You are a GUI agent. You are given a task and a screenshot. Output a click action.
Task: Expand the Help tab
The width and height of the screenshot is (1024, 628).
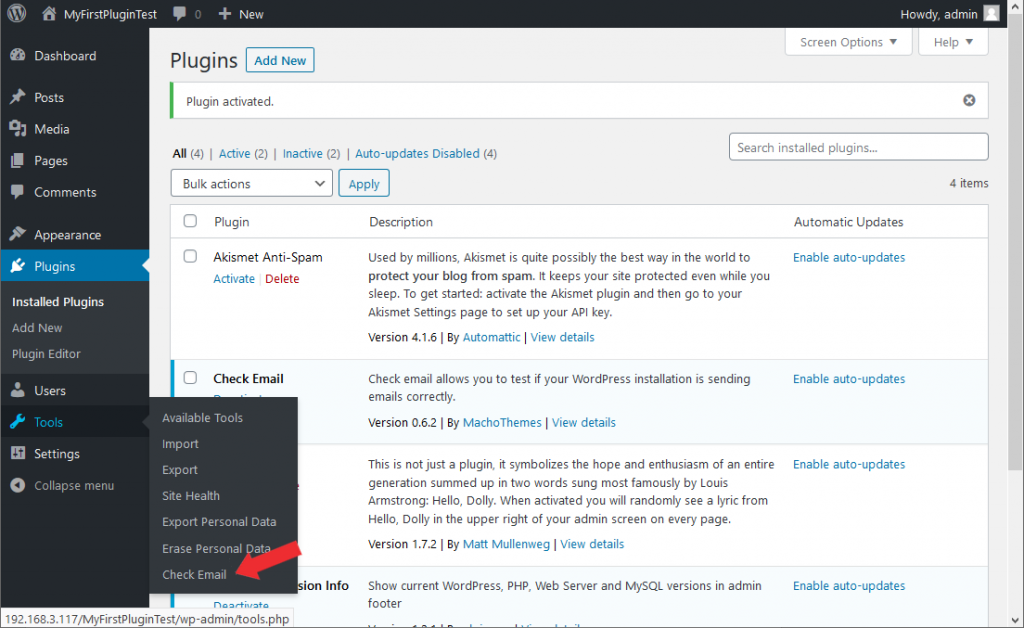click(x=953, y=42)
